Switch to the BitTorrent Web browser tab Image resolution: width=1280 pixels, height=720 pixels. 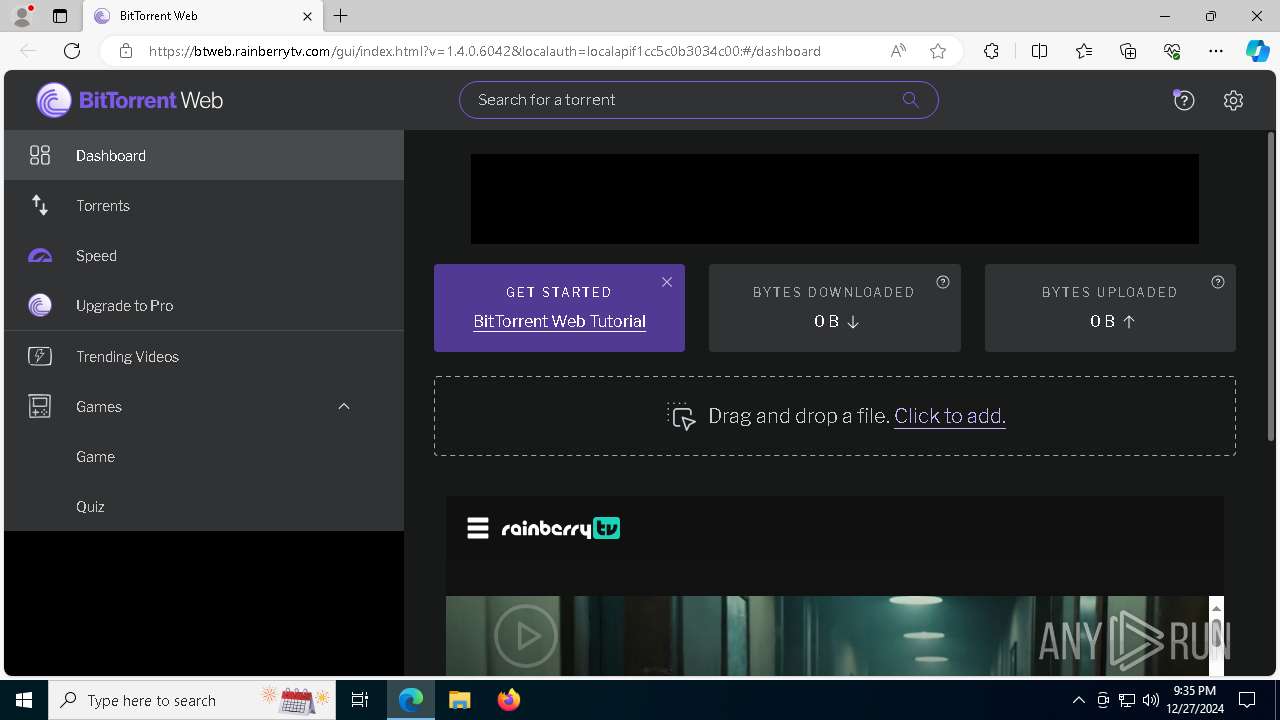[202, 16]
